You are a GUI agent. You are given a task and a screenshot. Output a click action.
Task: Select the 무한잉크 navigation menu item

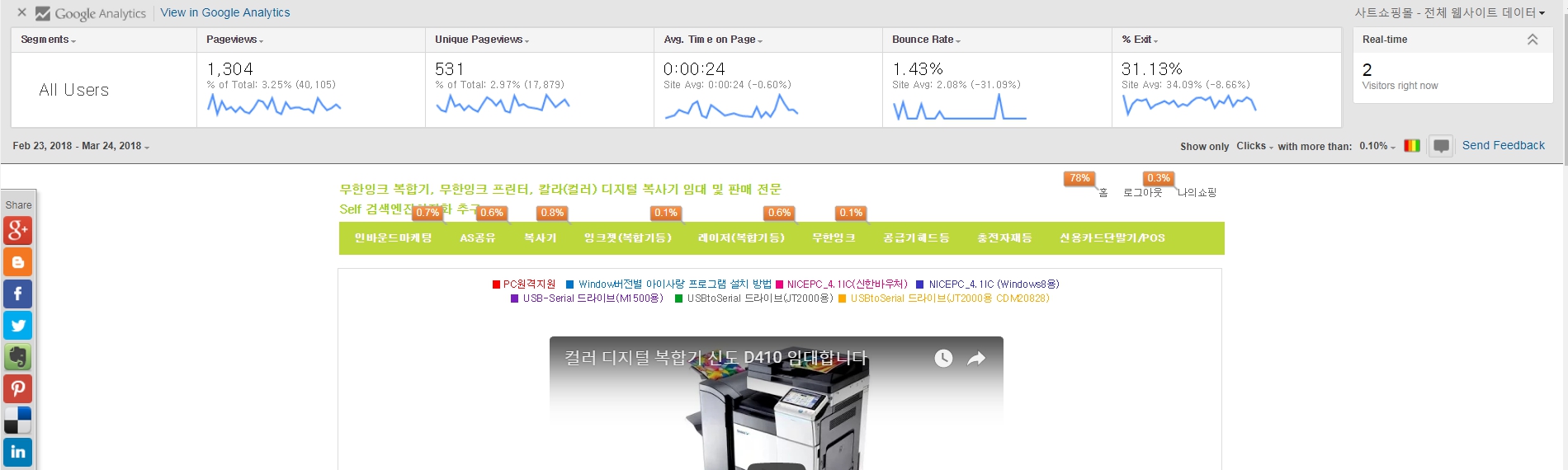834,237
